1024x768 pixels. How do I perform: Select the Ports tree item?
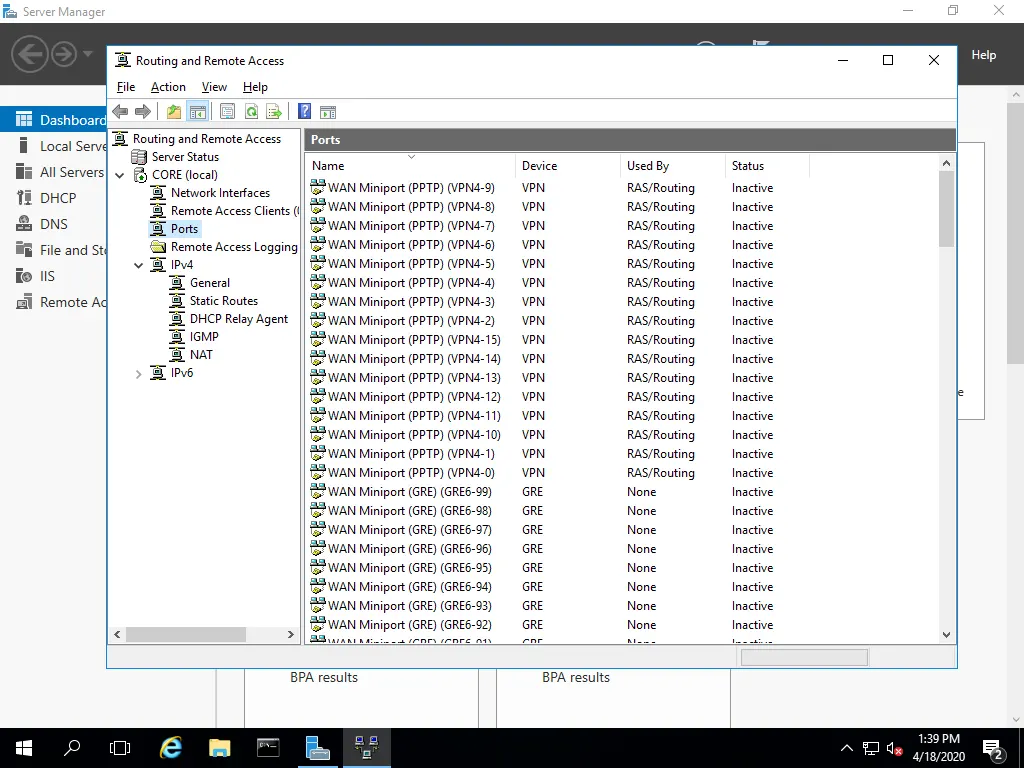click(x=184, y=229)
